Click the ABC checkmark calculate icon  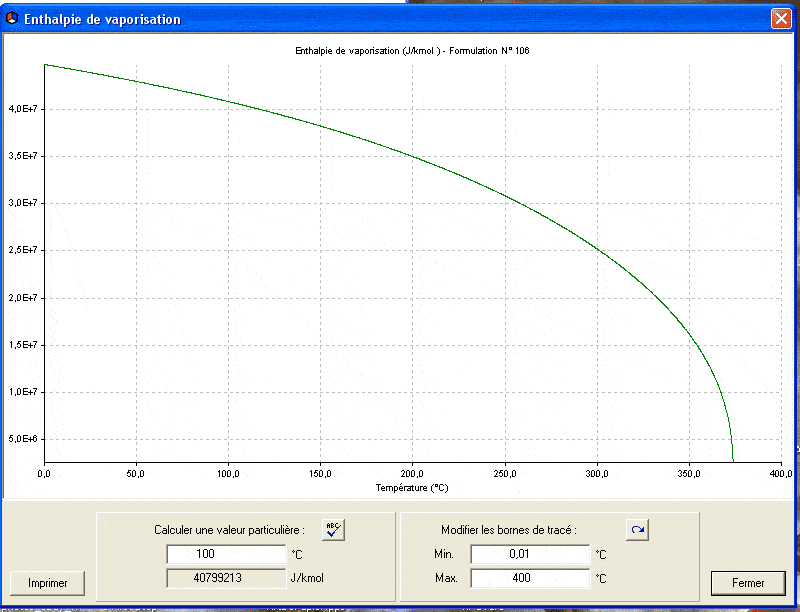tap(333, 530)
